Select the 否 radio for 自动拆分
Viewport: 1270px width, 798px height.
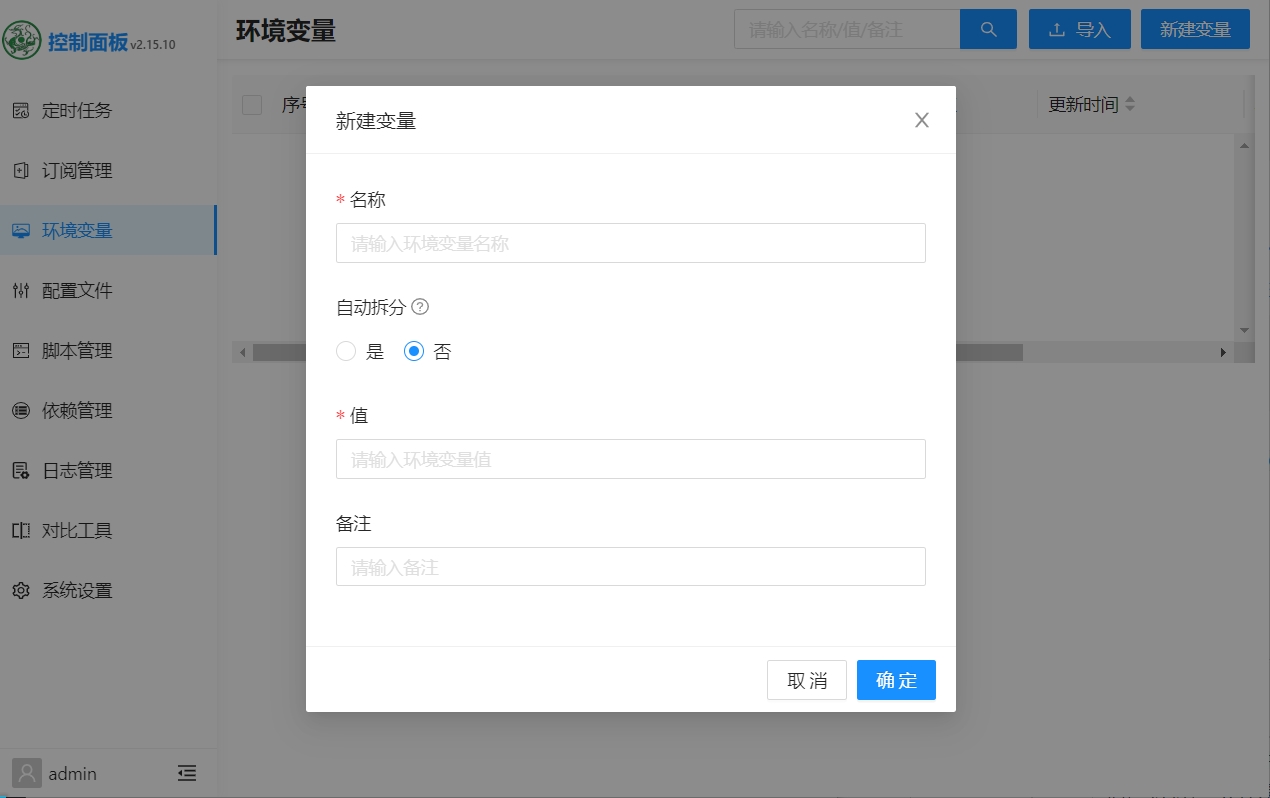[x=413, y=351]
